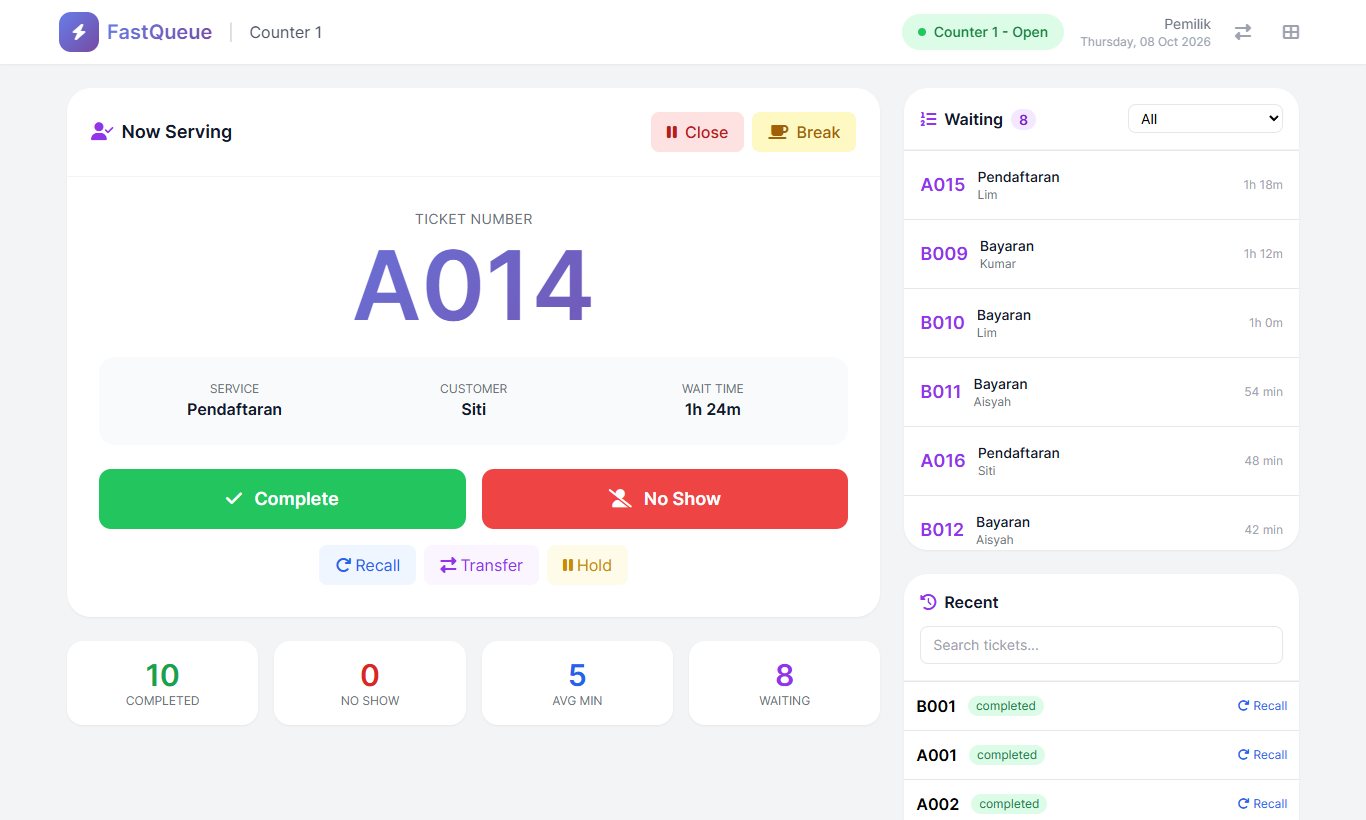Screen dimensions: 1366x820
Task: Click the FastQueue brand name
Action: coord(160,32)
